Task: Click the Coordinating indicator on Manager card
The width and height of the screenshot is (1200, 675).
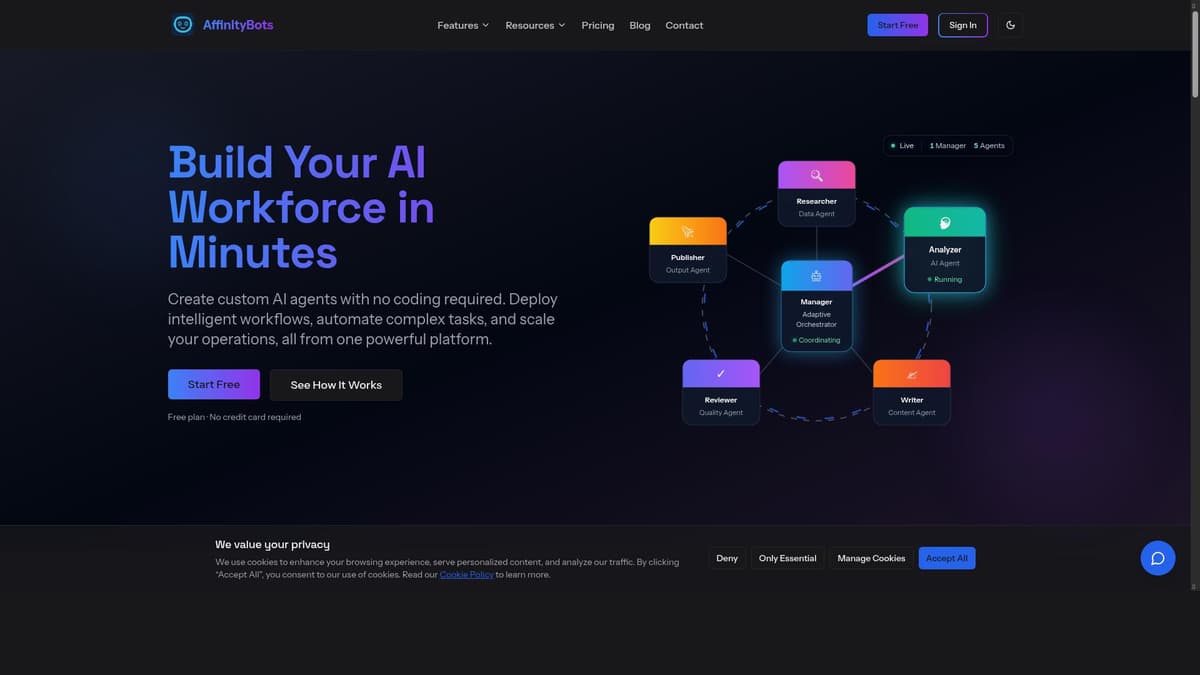Action: pyautogui.click(x=816, y=339)
